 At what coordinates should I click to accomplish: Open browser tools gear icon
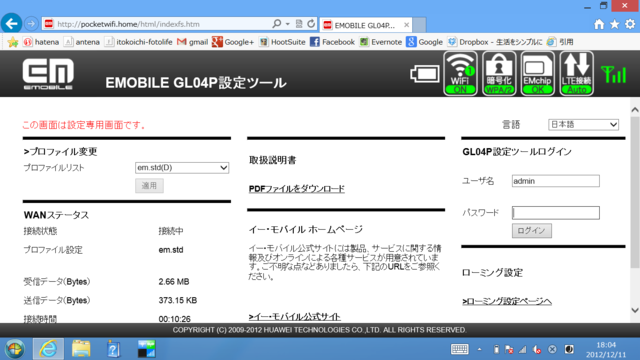click(630, 24)
